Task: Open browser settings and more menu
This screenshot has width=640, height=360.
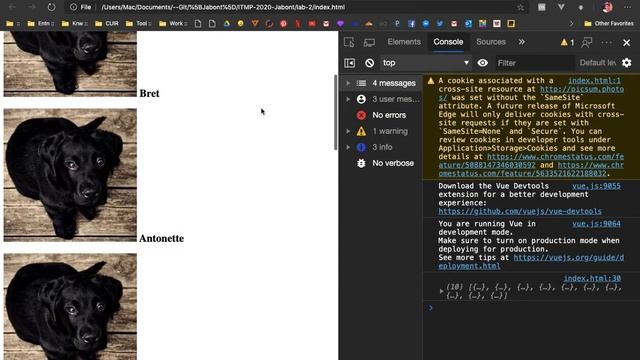Action: point(627,7)
